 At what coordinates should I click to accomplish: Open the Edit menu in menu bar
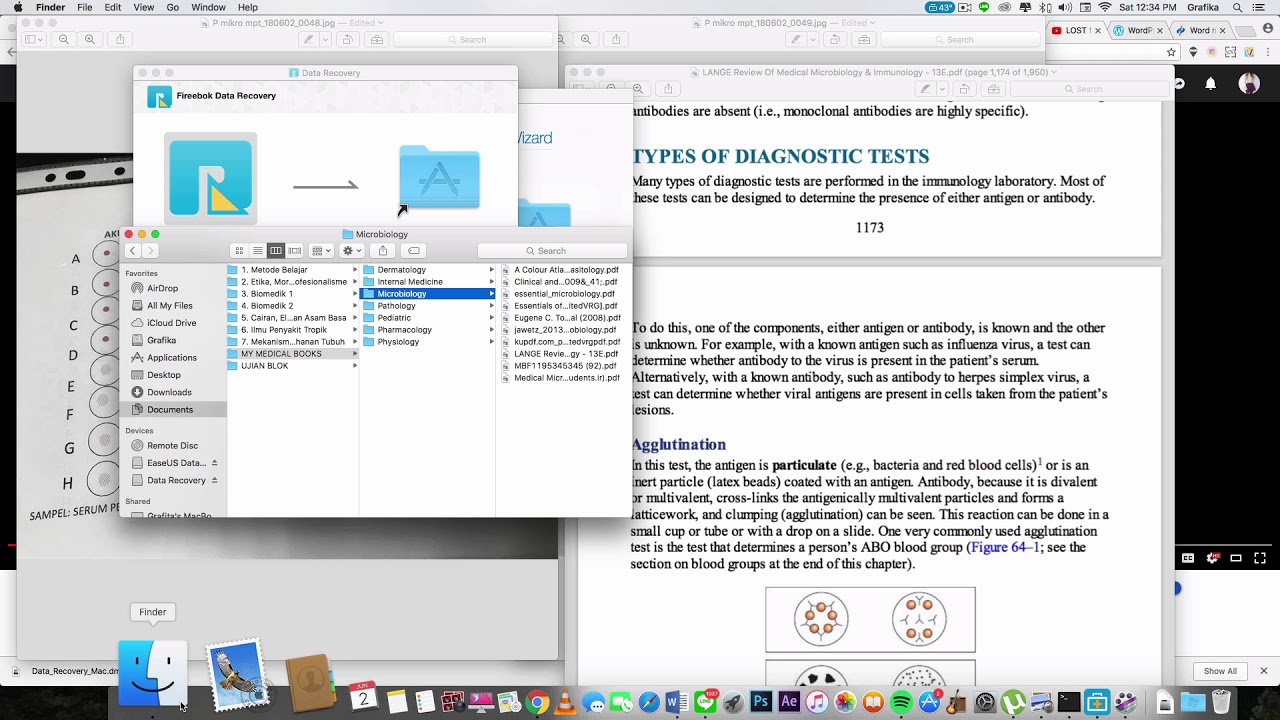(x=113, y=7)
